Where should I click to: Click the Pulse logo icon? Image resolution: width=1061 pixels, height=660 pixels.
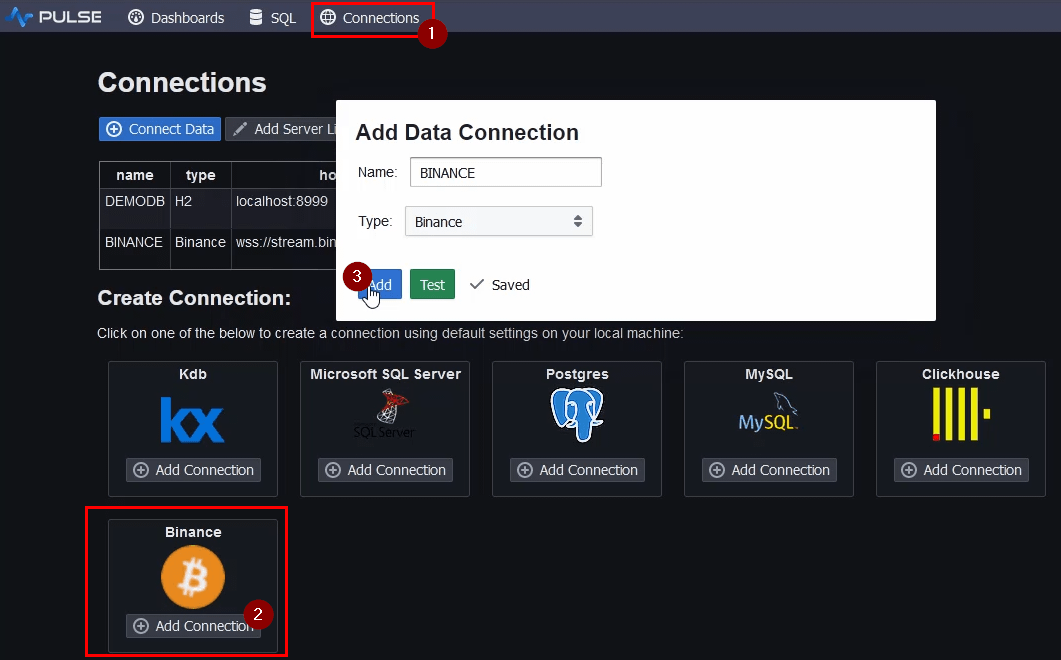(19, 17)
